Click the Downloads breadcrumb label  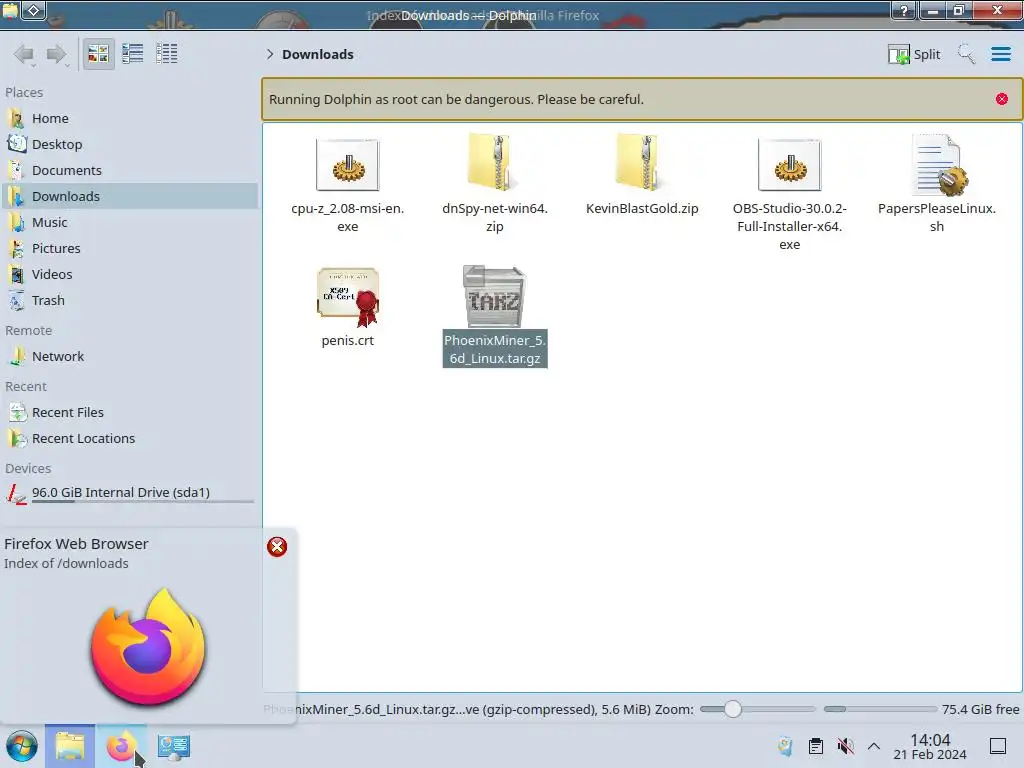coord(318,54)
